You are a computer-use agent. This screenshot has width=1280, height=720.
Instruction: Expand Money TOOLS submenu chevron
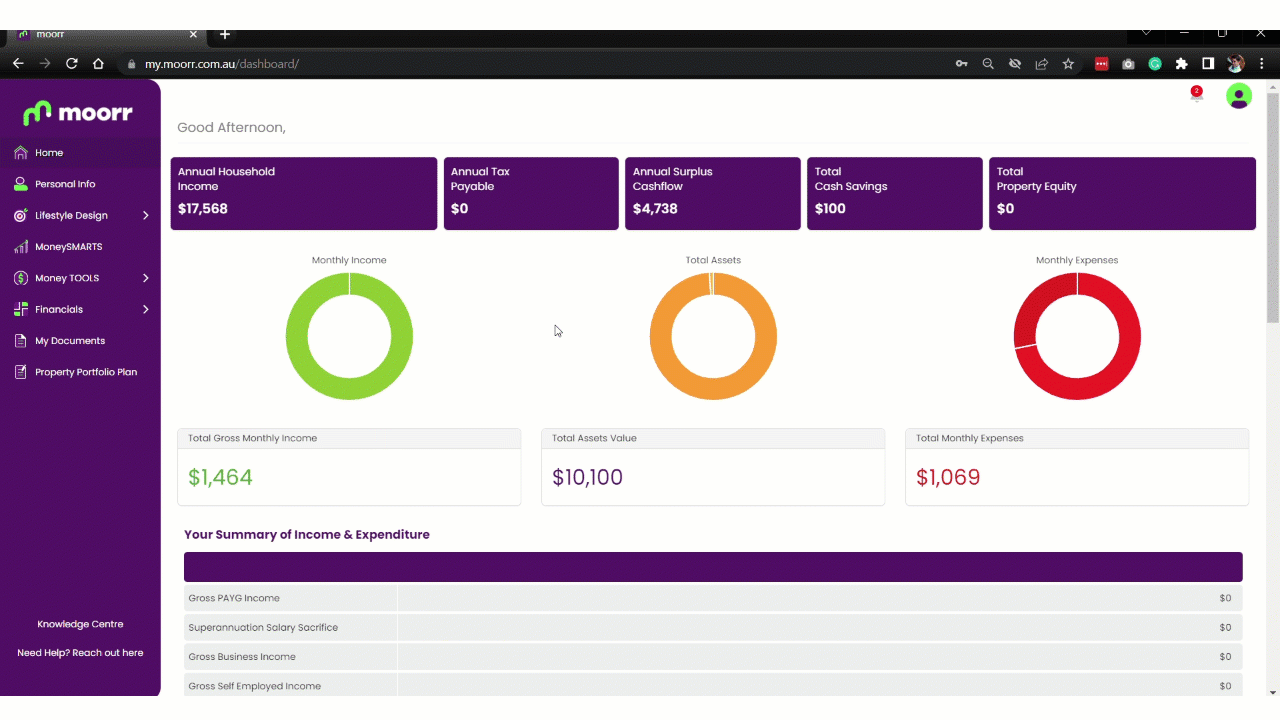point(145,278)
